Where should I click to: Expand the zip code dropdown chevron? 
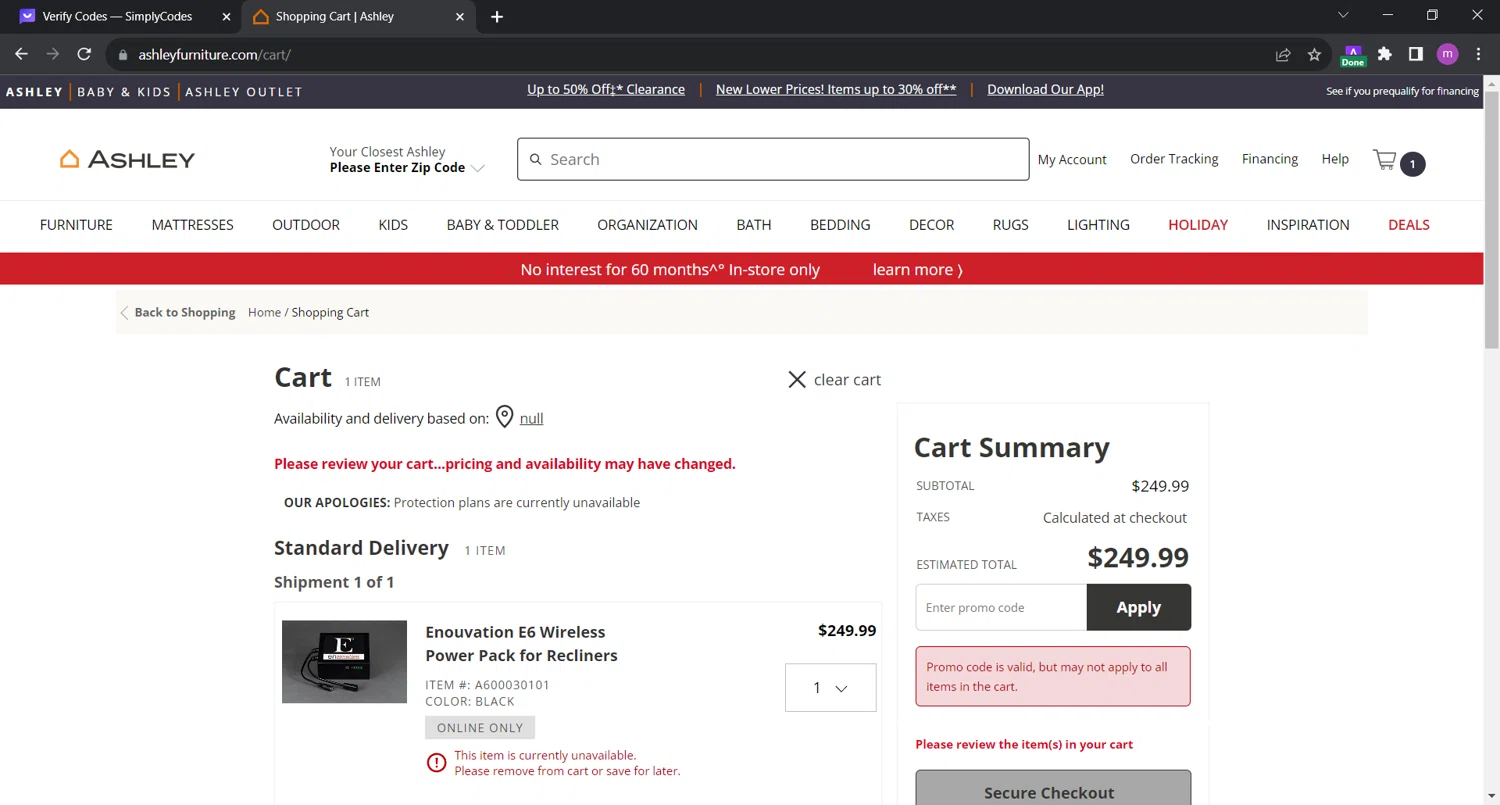[478, 168]
